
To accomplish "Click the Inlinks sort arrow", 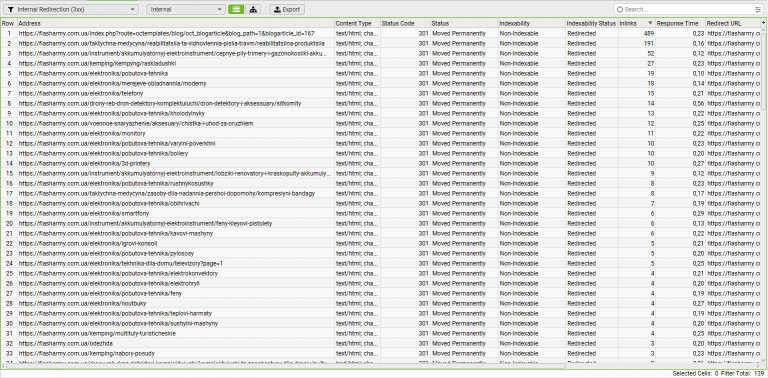I will (650, 24).
